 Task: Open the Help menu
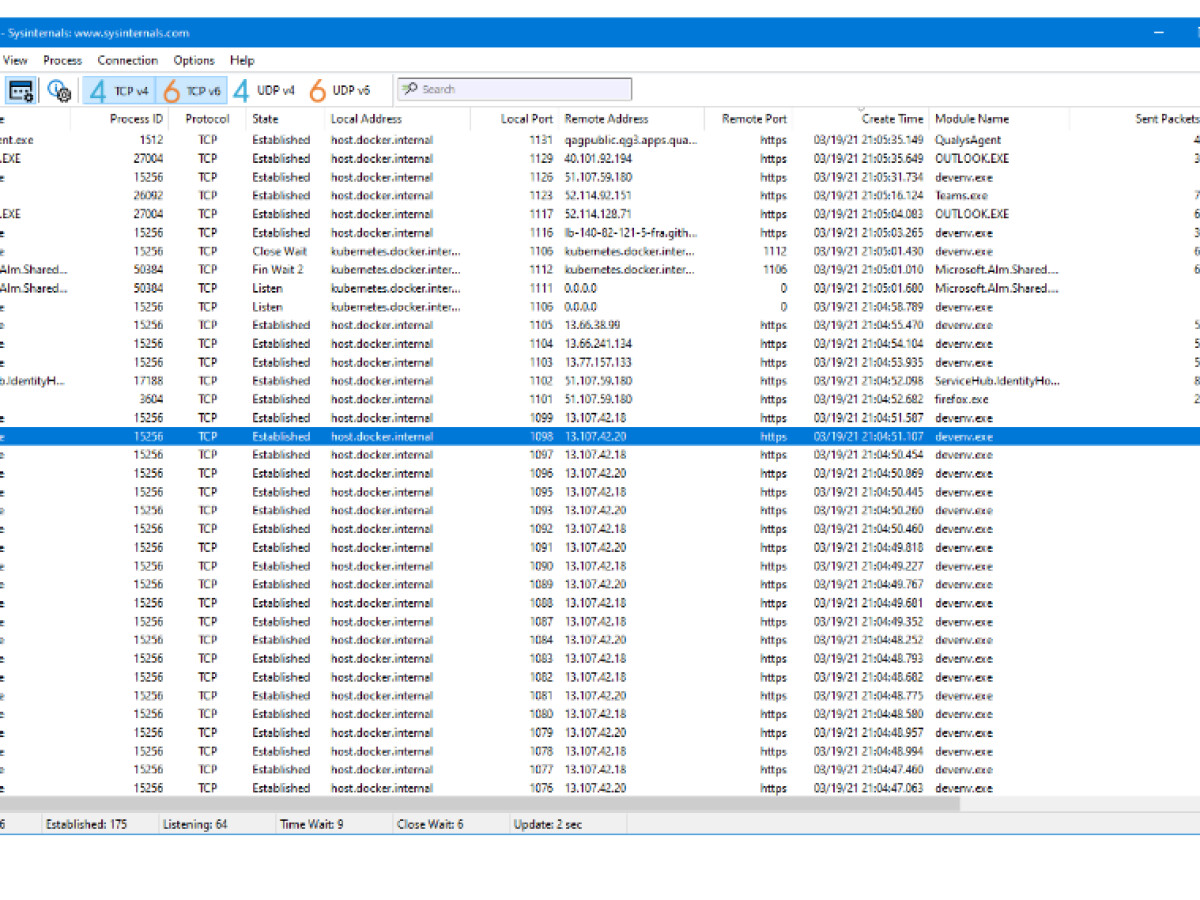pos(242,60)
